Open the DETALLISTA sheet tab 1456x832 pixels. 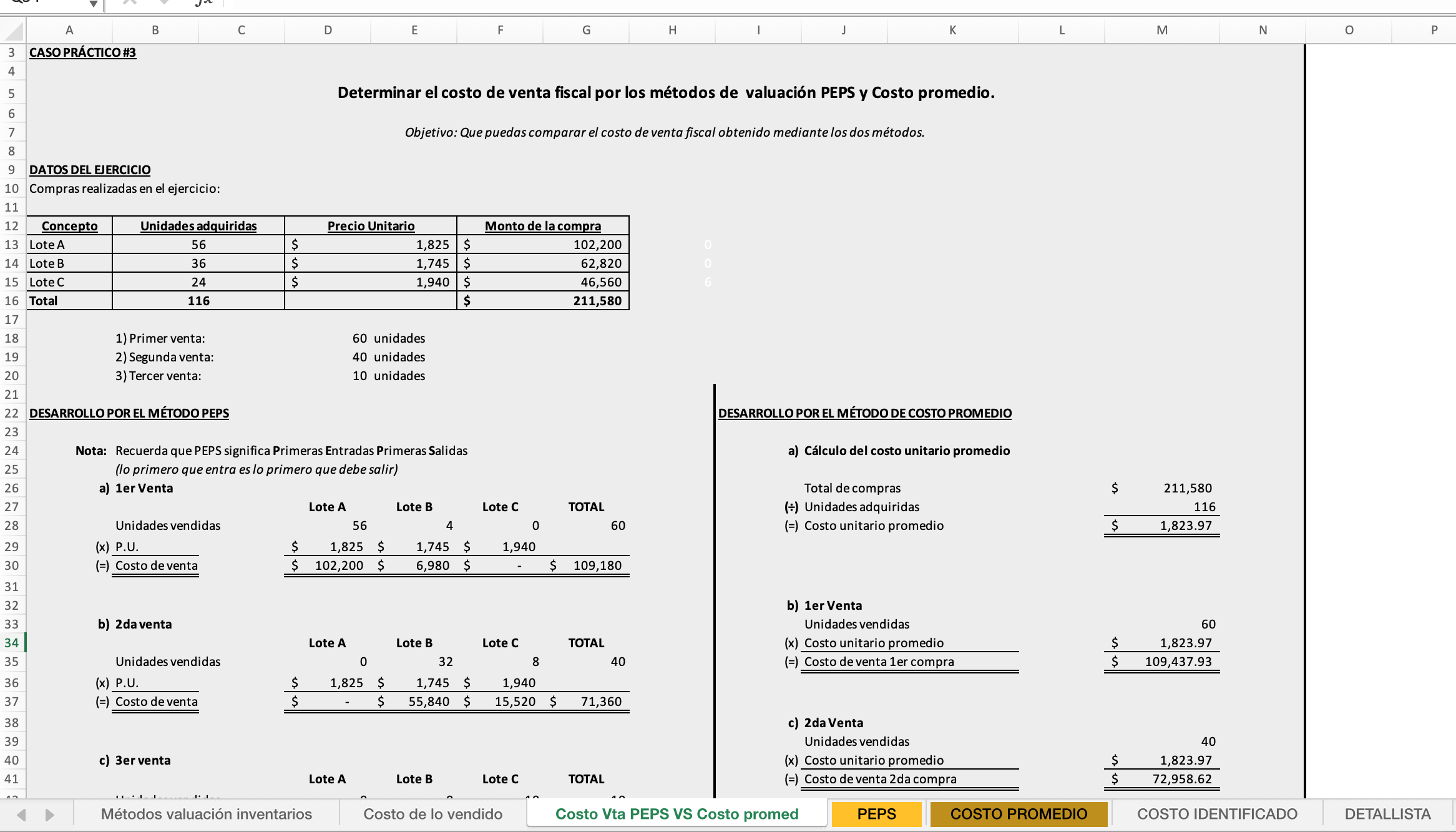tap(1387, 814)
